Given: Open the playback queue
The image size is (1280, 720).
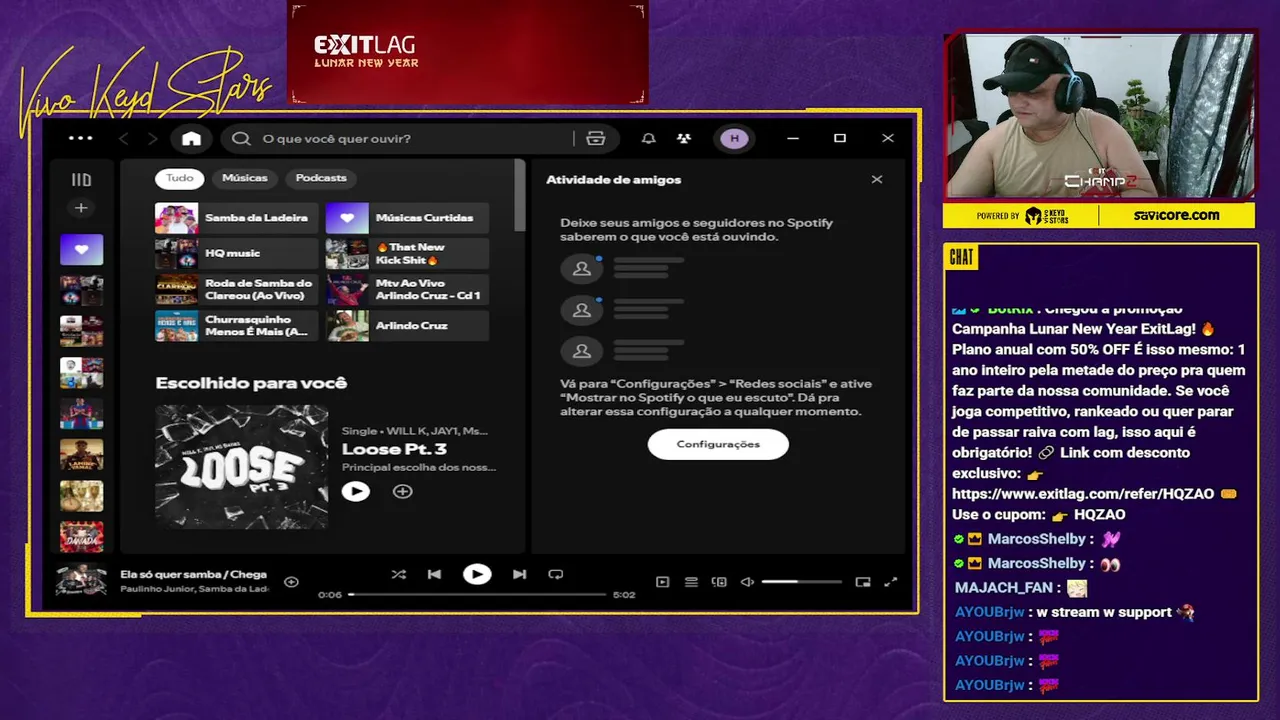Looking at the screenshot, I should point(691,582).
